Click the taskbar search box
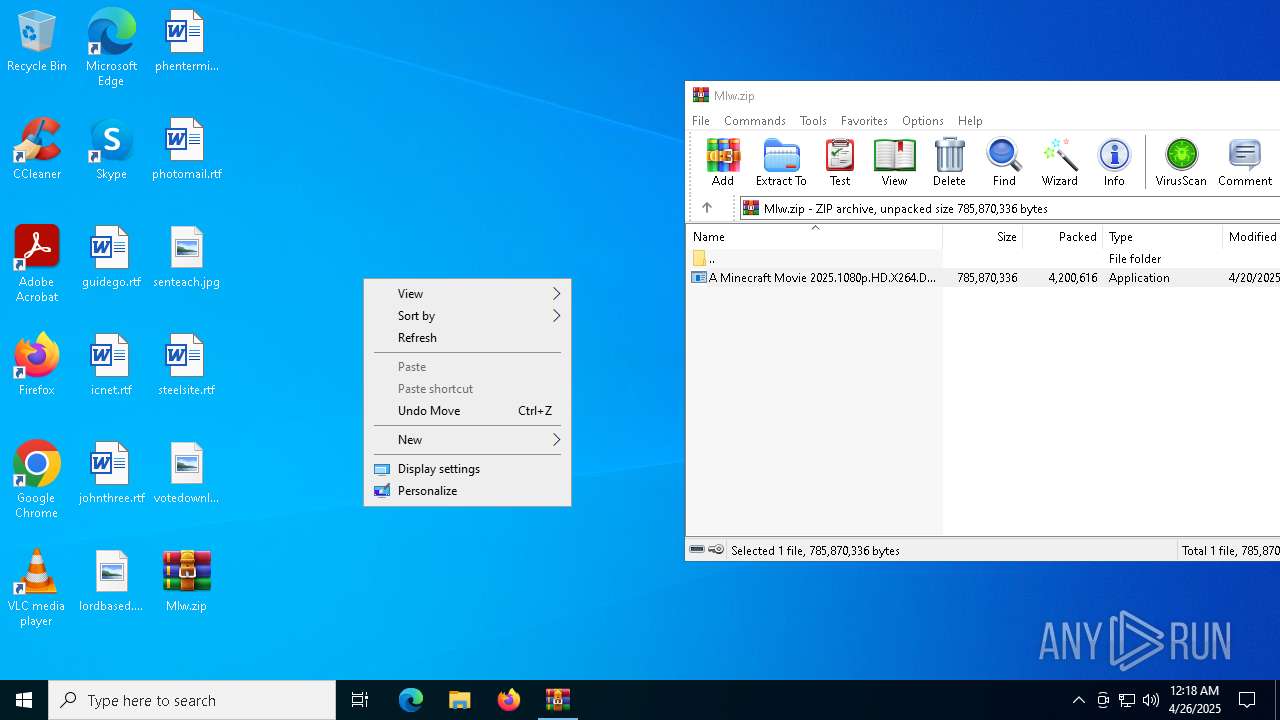 (x=192, y=700)
